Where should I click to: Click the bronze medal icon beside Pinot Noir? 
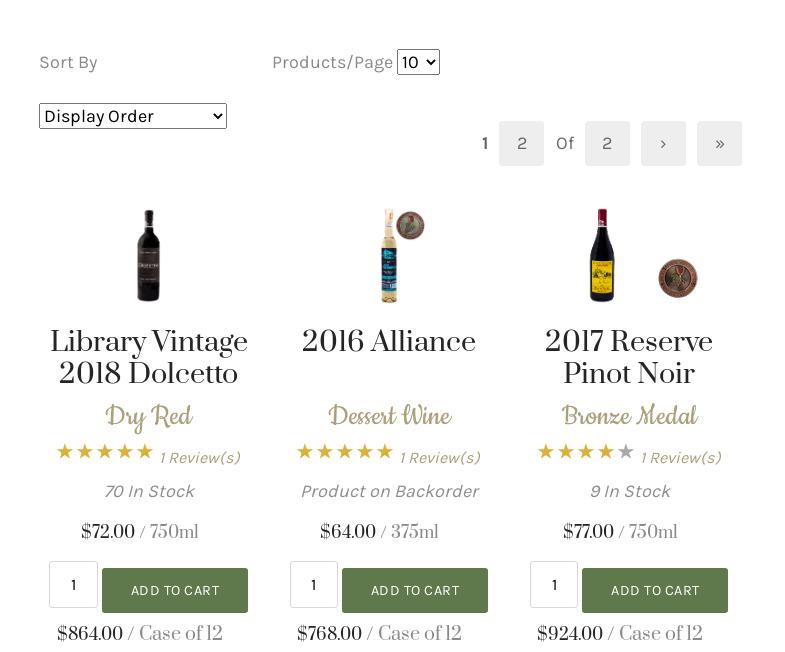(677, 277)
